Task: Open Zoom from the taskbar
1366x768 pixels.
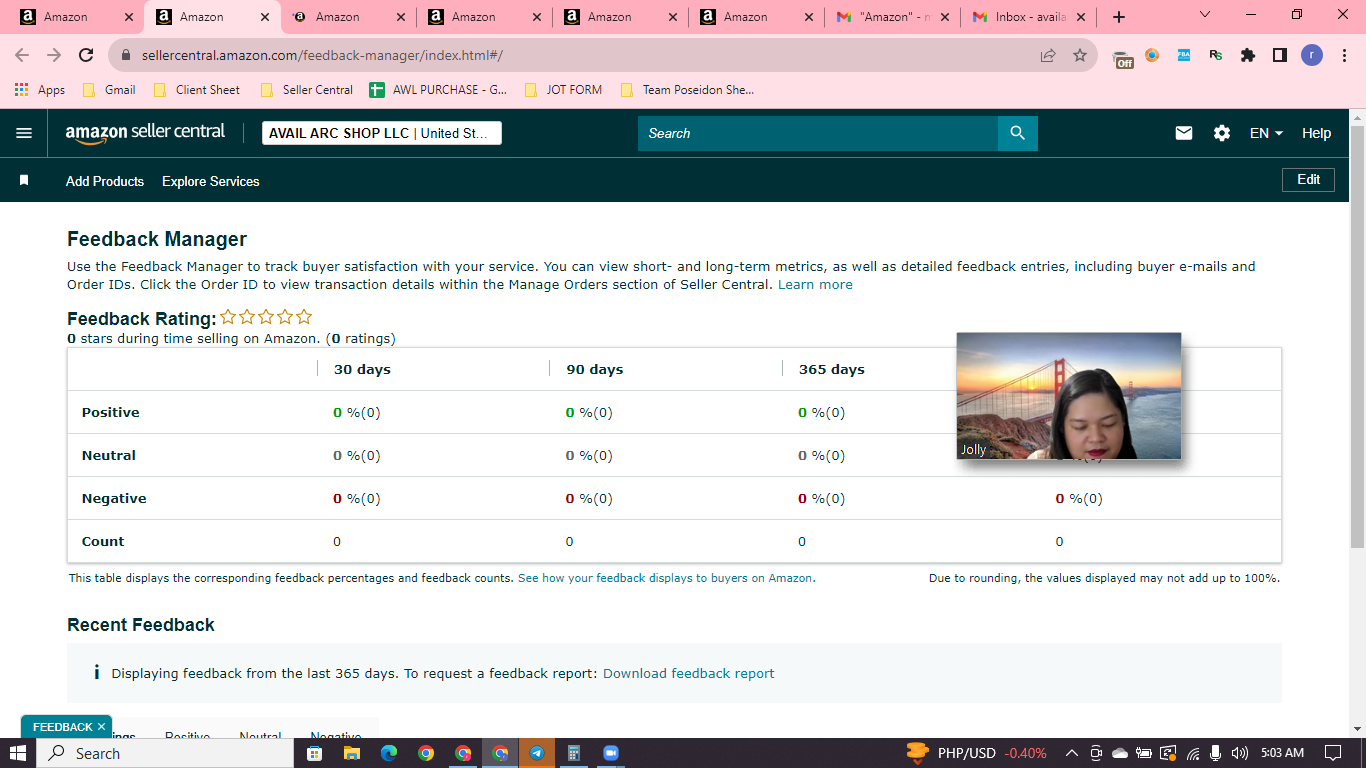Action: 611,753
